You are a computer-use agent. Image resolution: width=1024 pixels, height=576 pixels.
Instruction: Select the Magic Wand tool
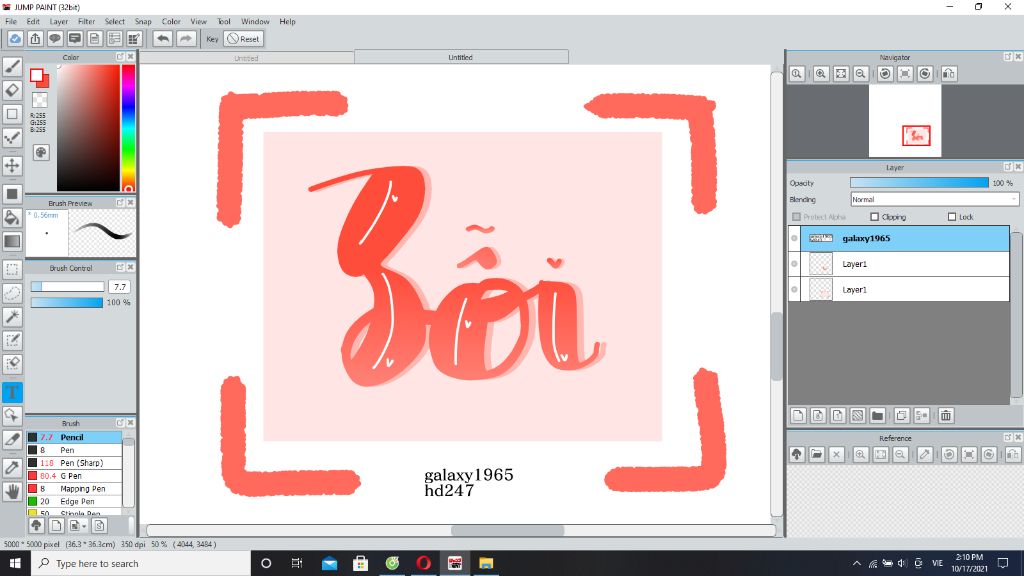click(x=12, y=317)
